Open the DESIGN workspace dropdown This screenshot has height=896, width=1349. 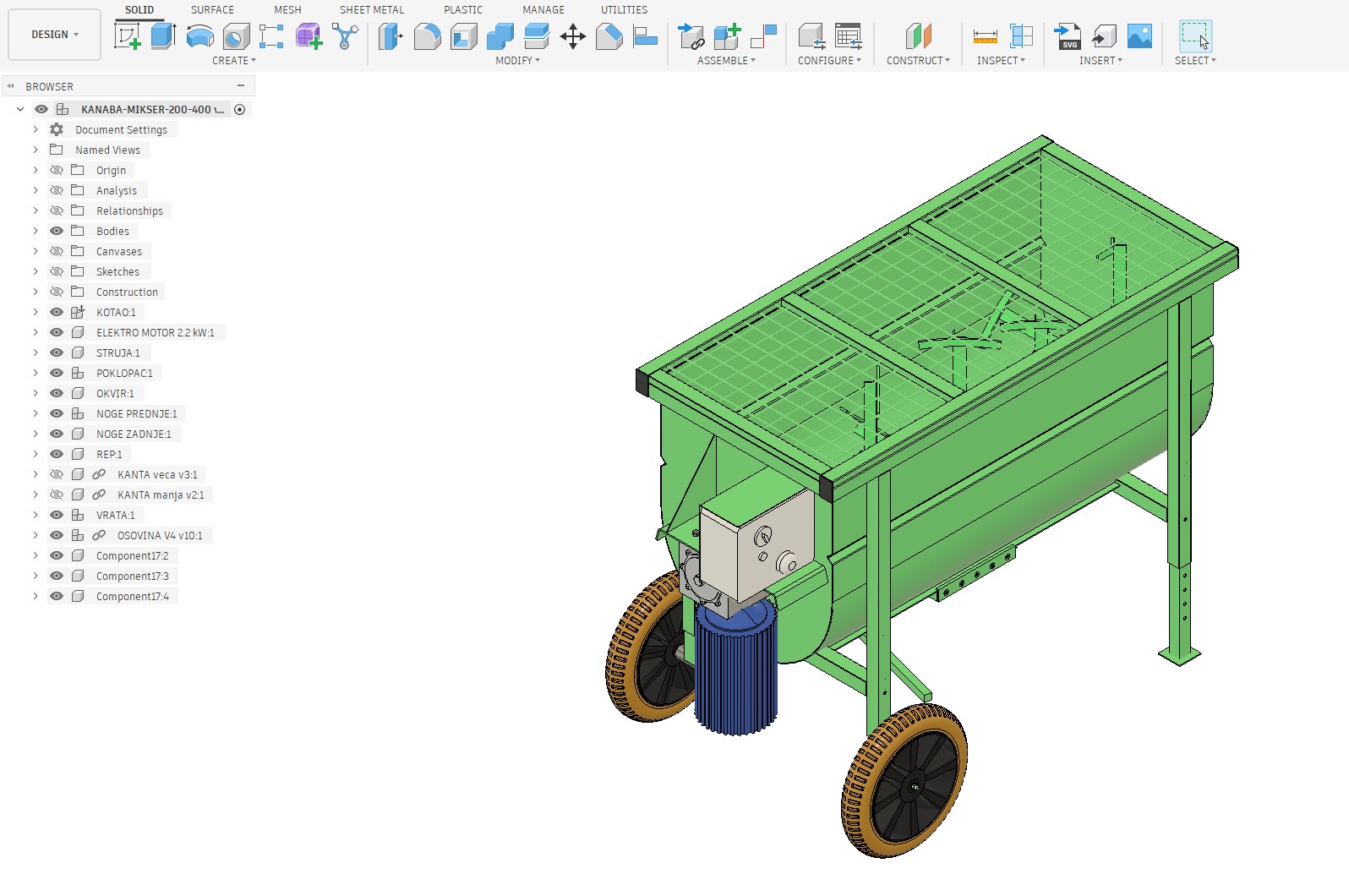pyautogui.click(x=54, y=35)
